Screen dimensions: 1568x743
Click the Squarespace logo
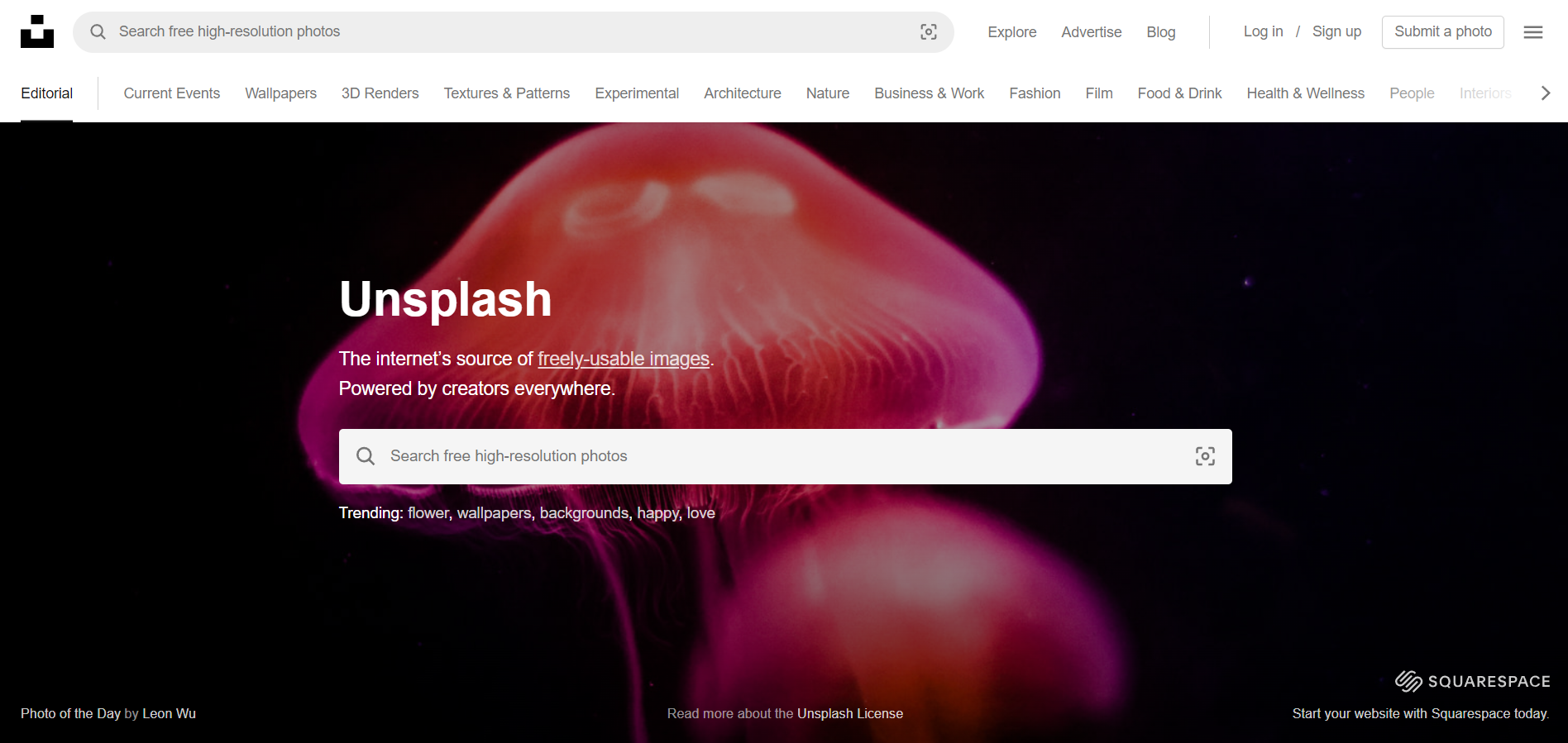tap(1473, 681)
